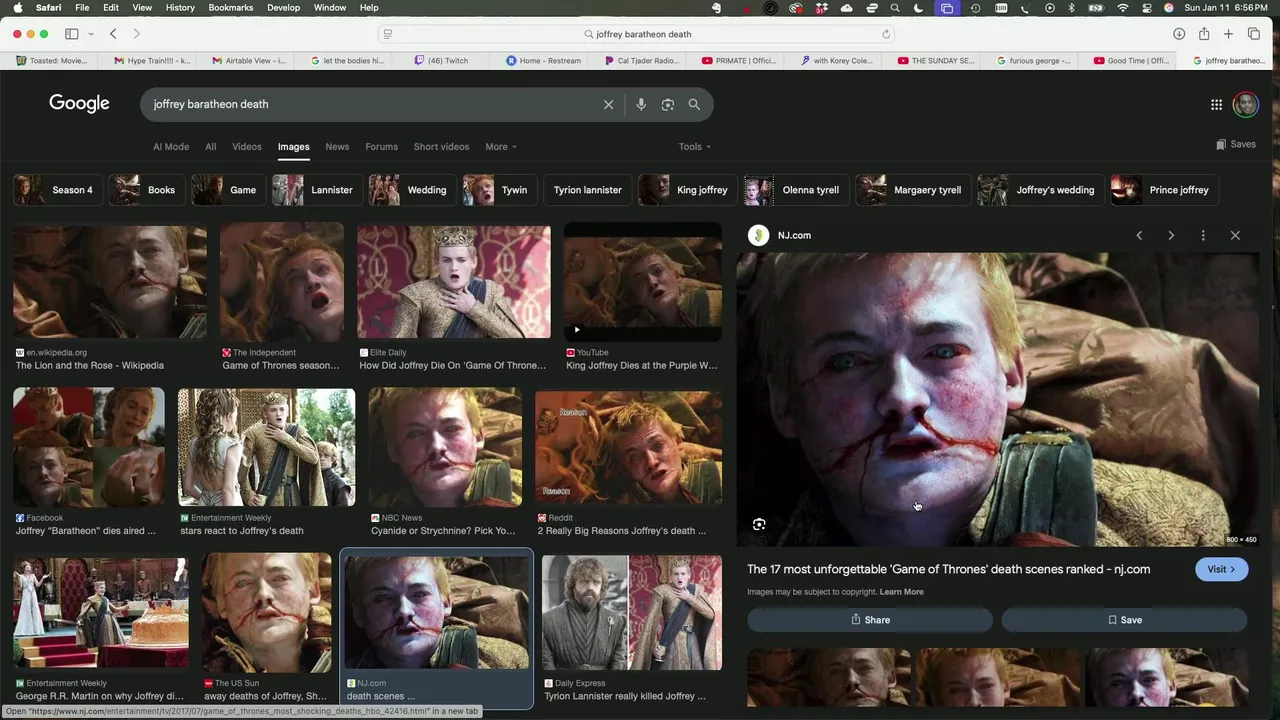The height and width of the screenshot is (720, 1280).
Task: Switch to News results tab
Action: [x=337, y=147]
